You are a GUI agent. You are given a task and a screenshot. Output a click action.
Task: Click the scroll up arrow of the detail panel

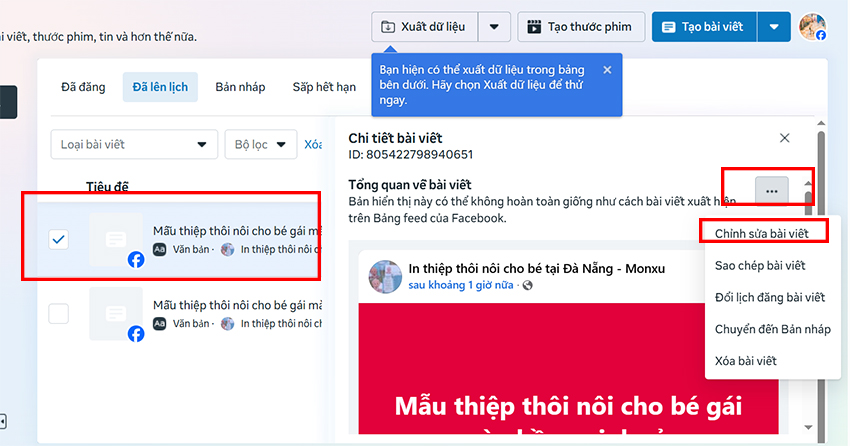808,184
